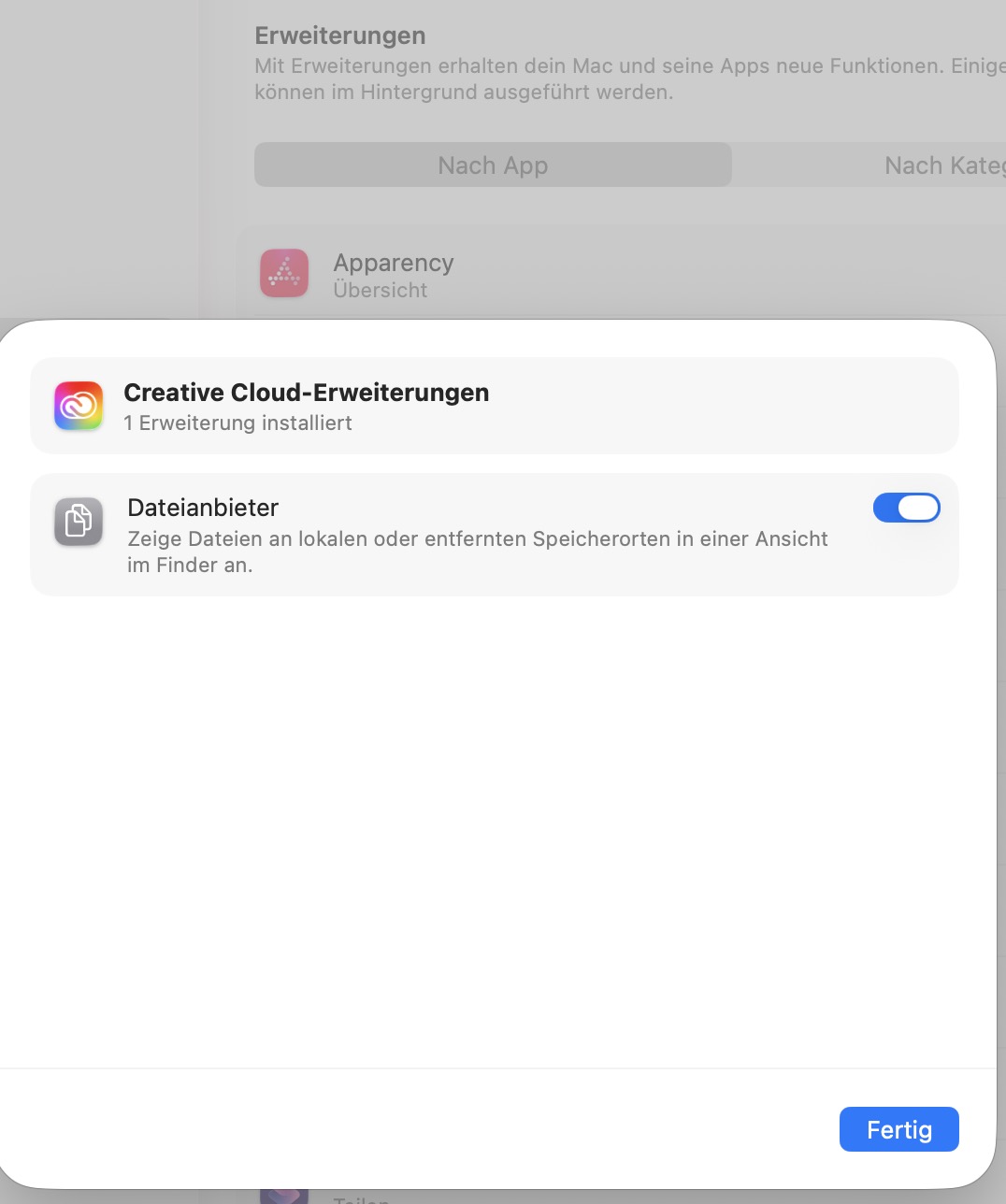Click the Dateianbieter documents icon
This screenshot has width=1006, height=1204.
point(79,522)
